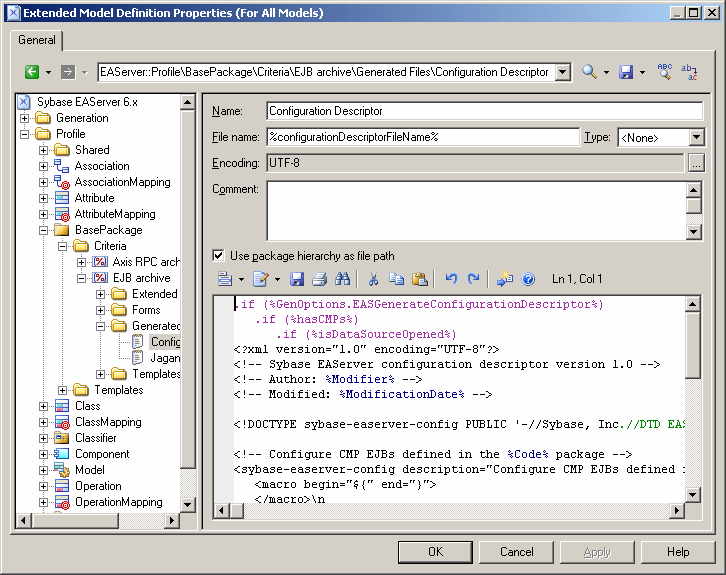The height and width of the screenshot is (575, 726).
Task: Click the tree panel horizontal scroll right arrow
Action: [x=172, y=520]
